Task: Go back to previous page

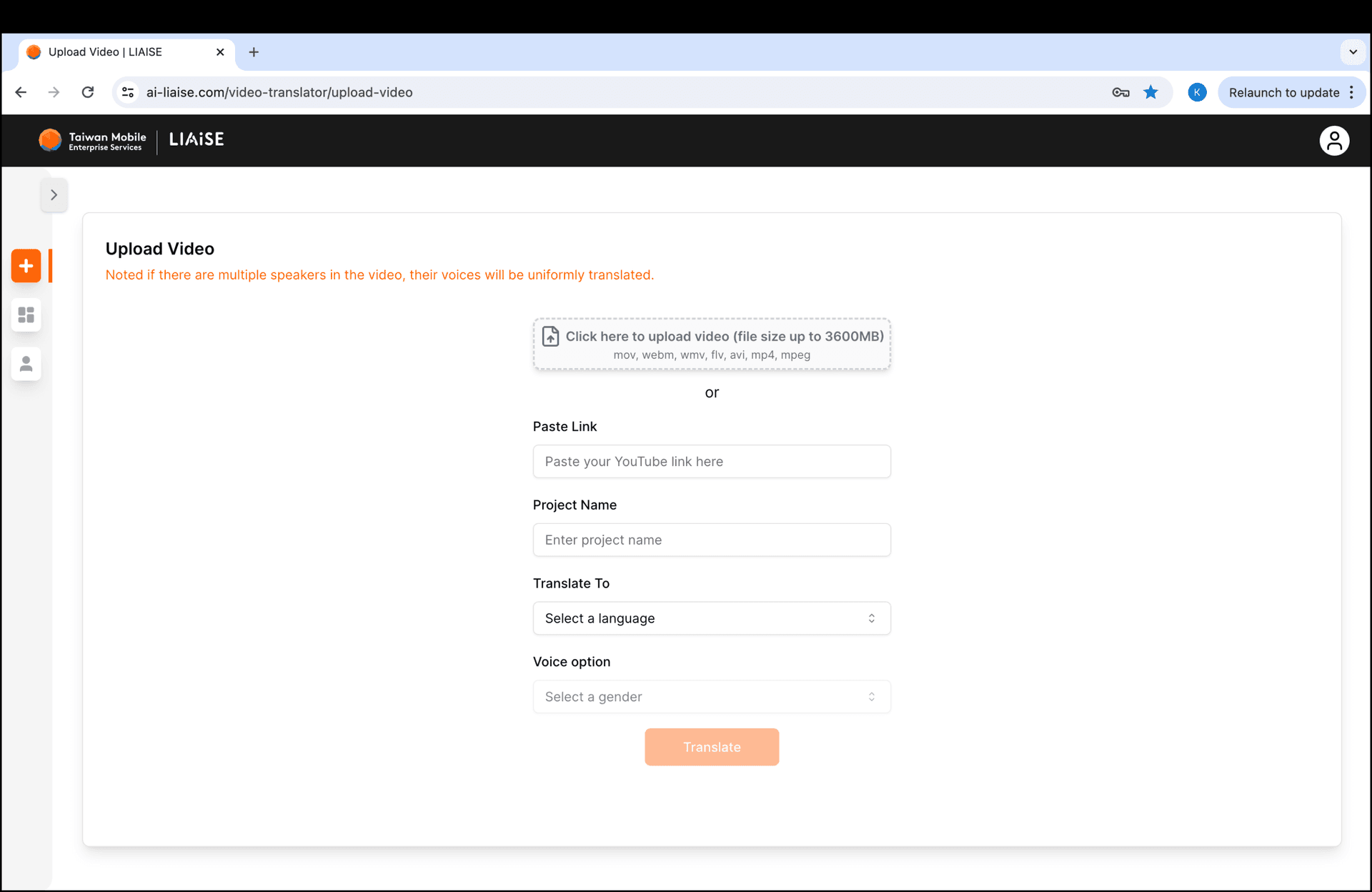Action: click(21, 92)
